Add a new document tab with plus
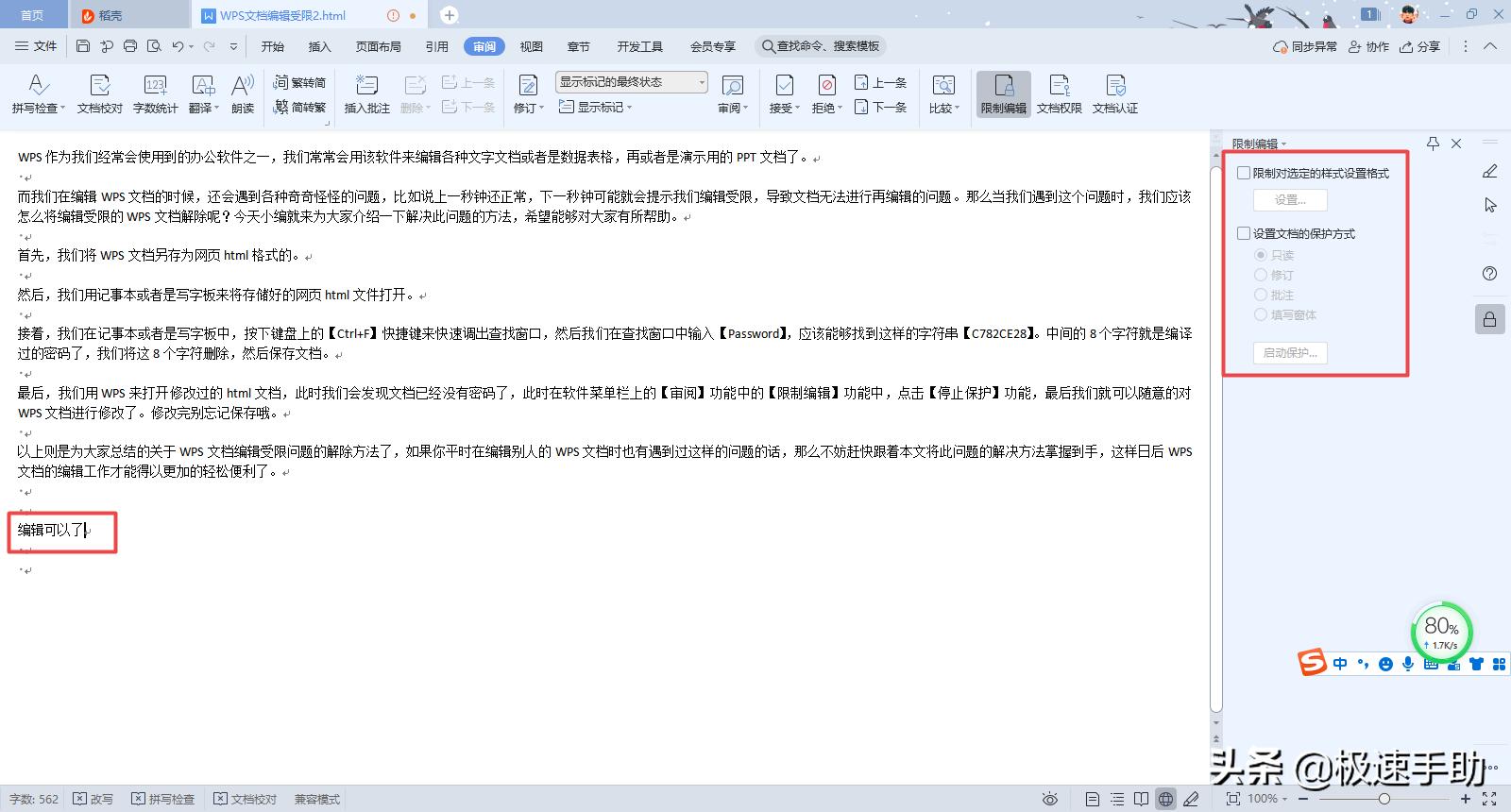 pos(450,15)
